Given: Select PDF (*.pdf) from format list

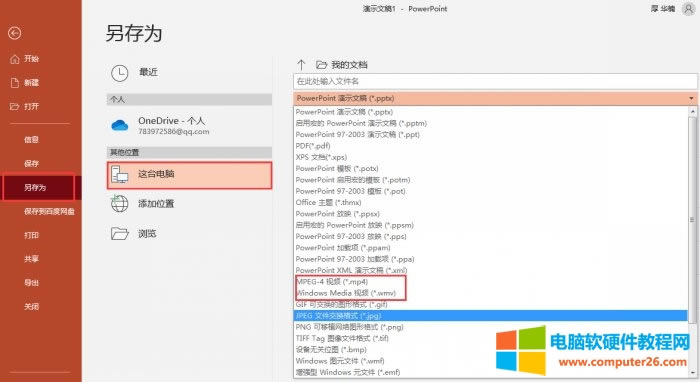Looking at the screenshot, I should click(x=313, y=146).
